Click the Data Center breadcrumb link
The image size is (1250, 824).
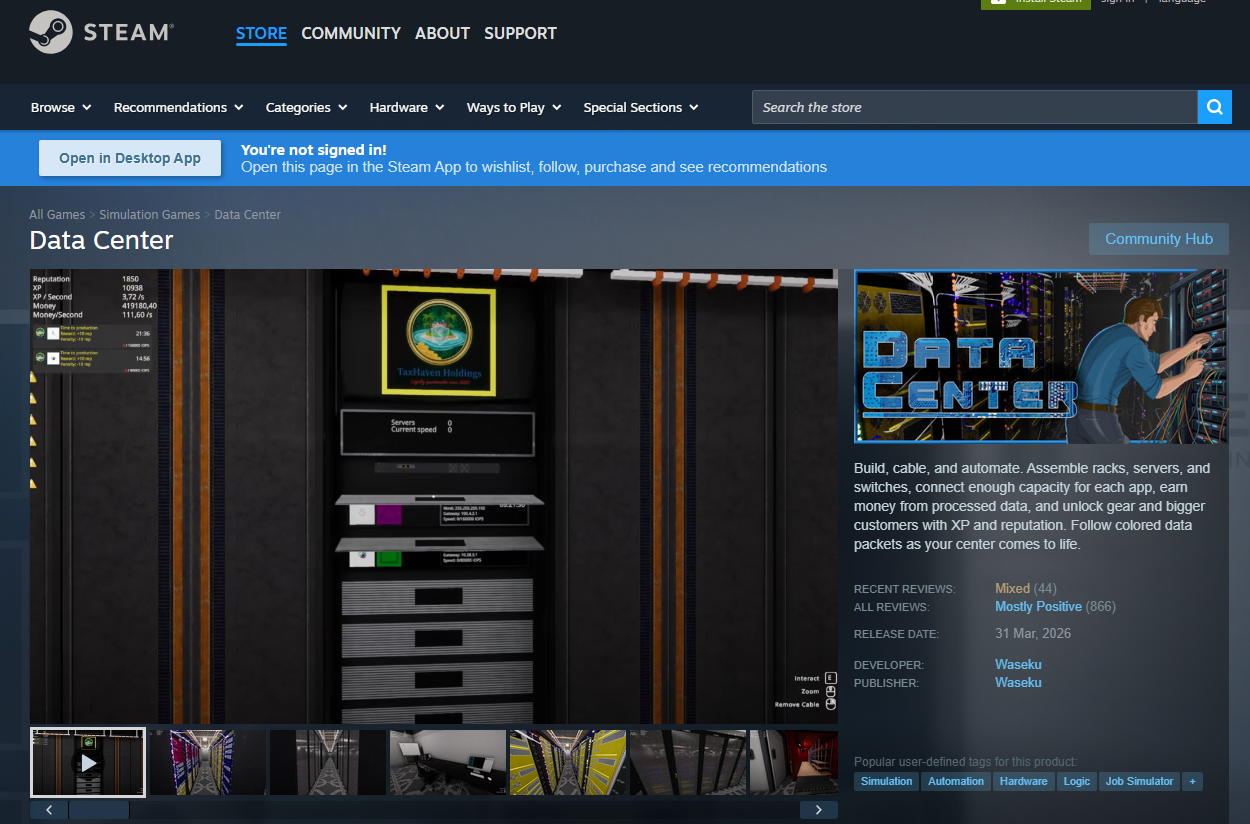[x=248, y=215]
